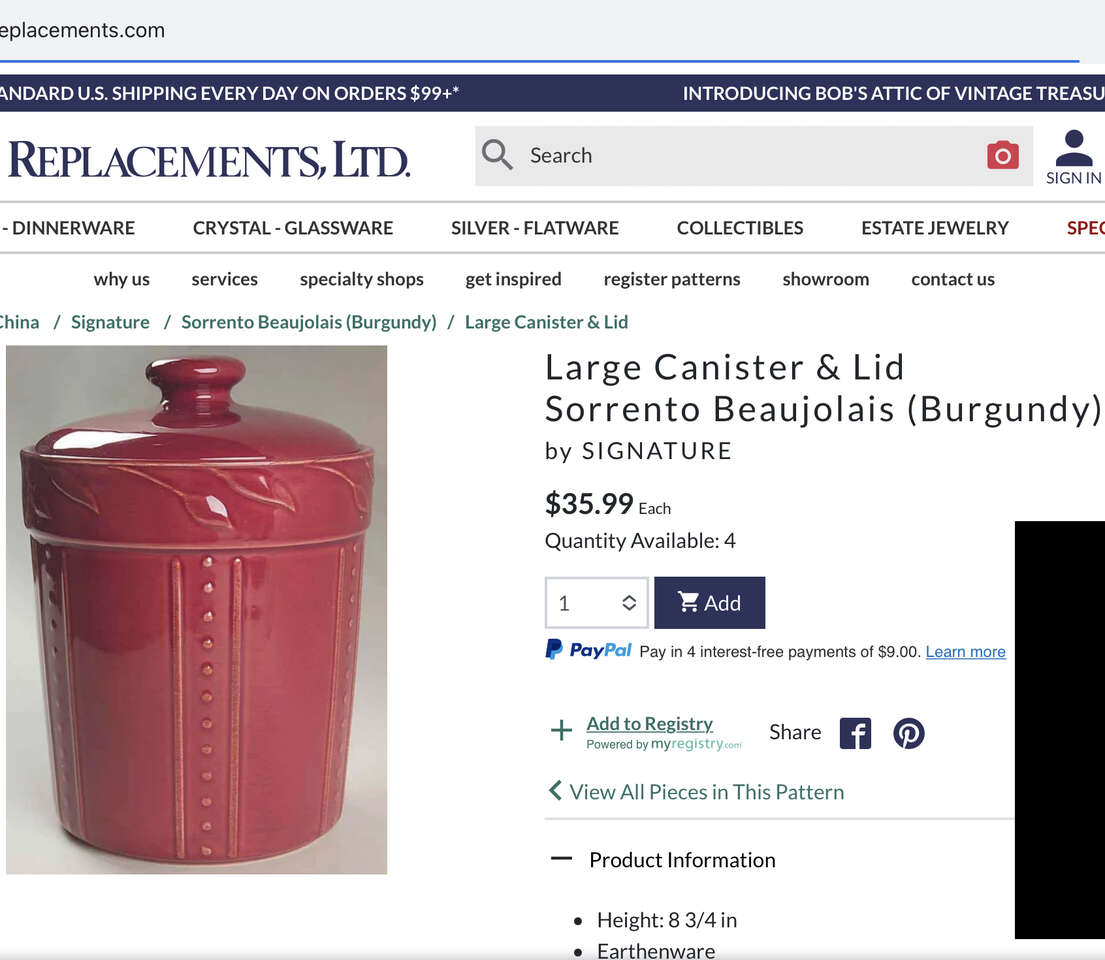This screenshot has width=1105, height=960.
Task: Go back via View All Pieces in This Pattern
Action: (x=696, y=792)
